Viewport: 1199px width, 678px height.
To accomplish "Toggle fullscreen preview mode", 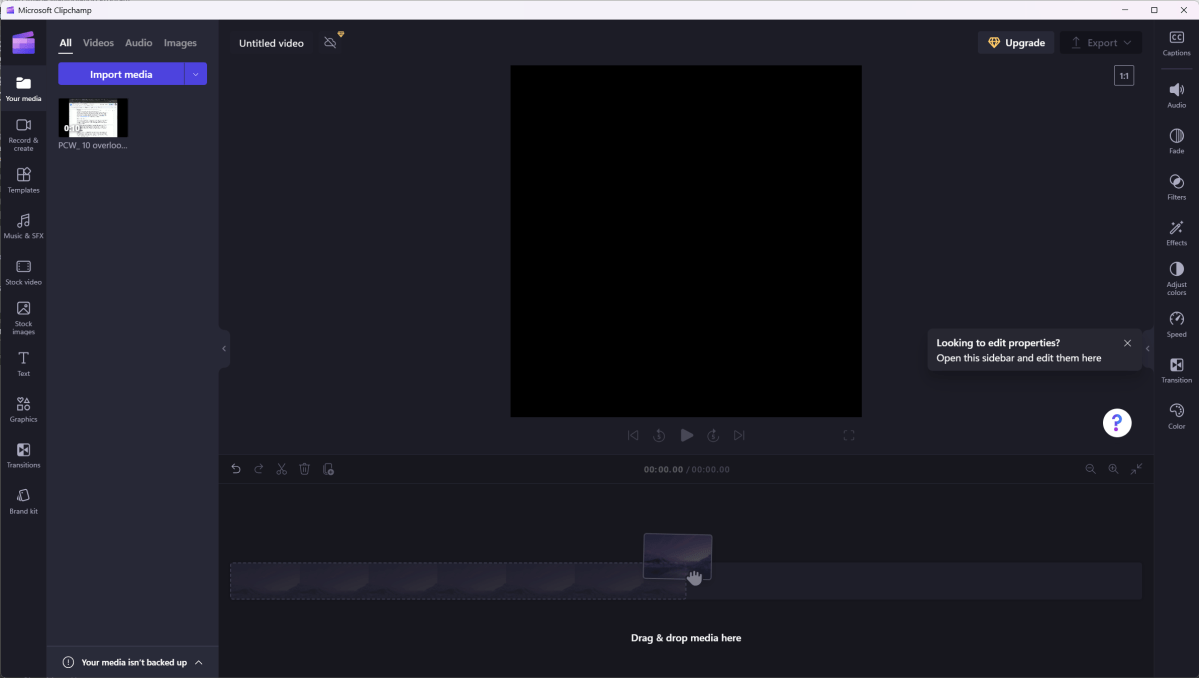I will pos(848,435).
